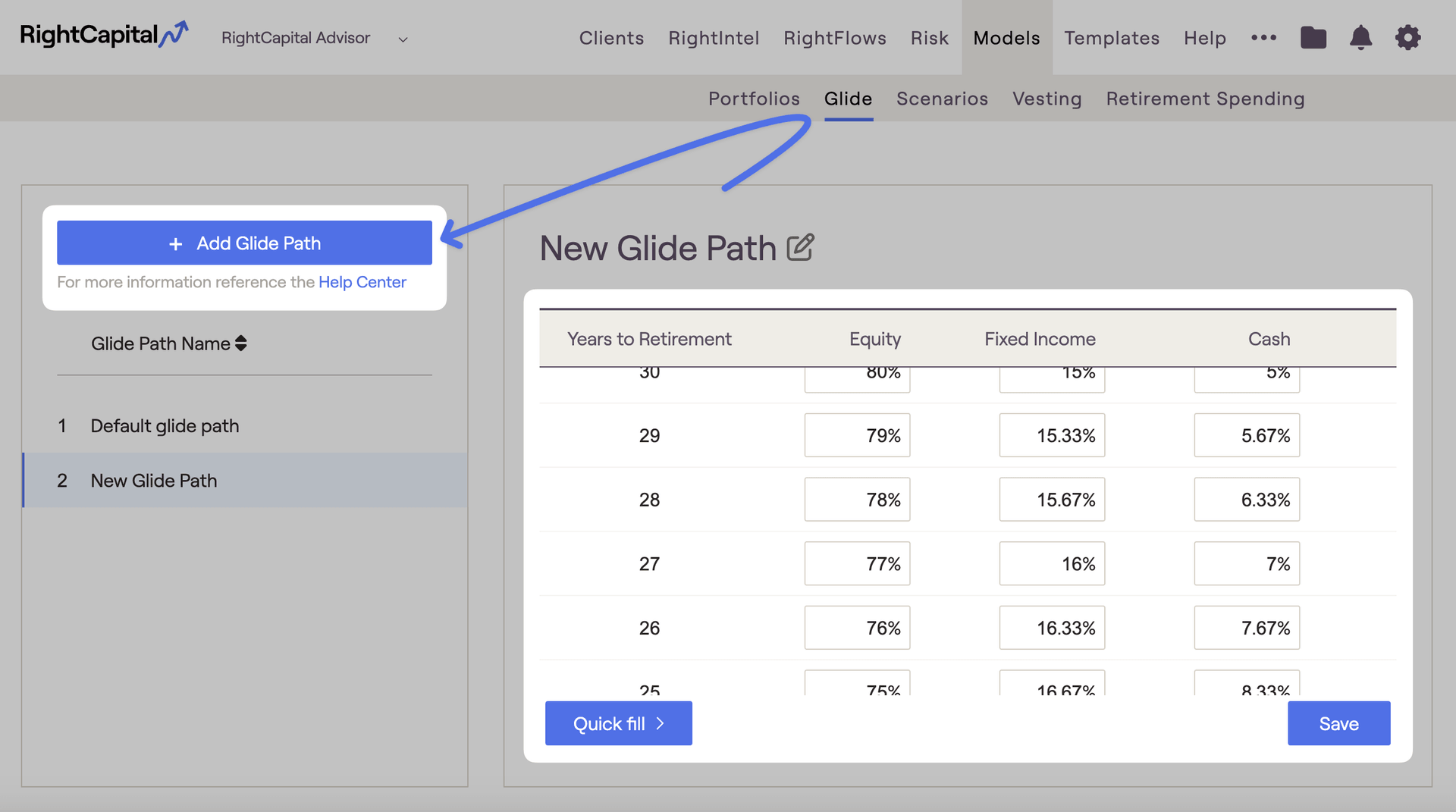This screenshot has width=1456, height=812.
Task: Edit Fixed Income 15.33% field
Action: tap(1052, 435)
